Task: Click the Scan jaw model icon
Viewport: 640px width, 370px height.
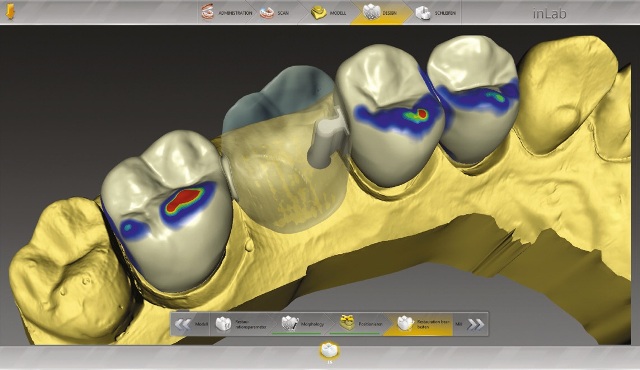Action: (x=267, y=13)
